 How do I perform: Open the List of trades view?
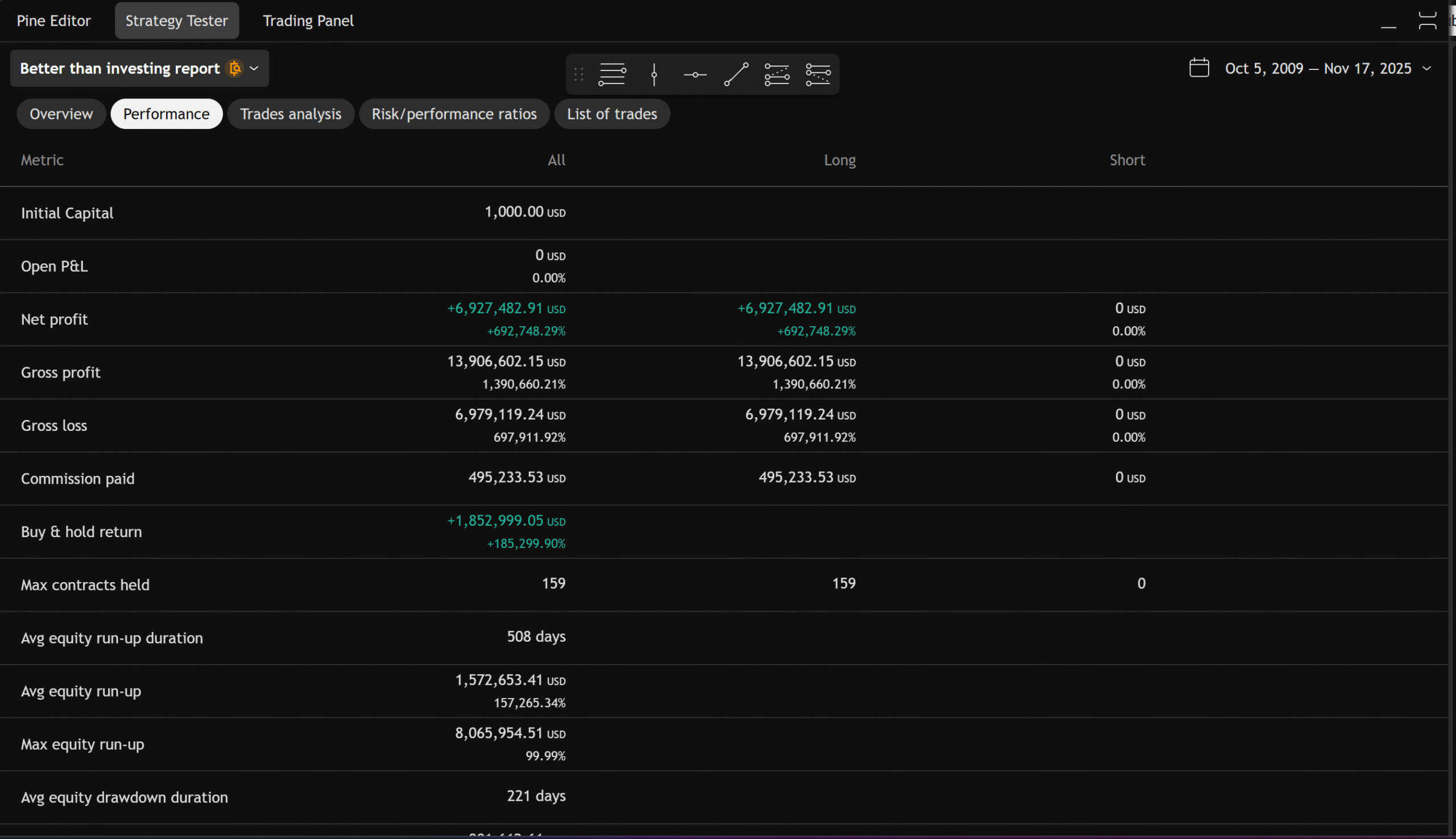(x=611, y=114)
